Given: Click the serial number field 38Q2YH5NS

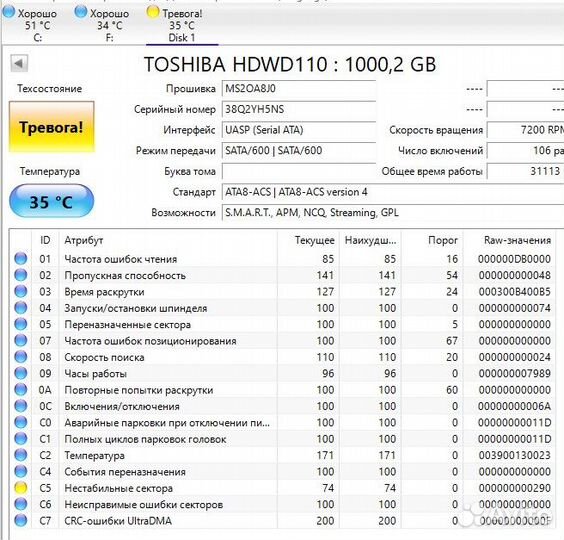Looking at the screenshot, I should [x=299, y=109].
